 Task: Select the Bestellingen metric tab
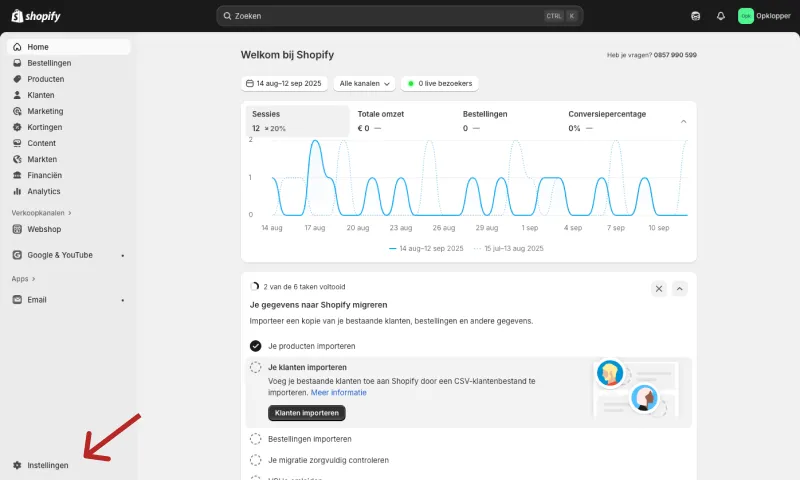pos(509,121)
